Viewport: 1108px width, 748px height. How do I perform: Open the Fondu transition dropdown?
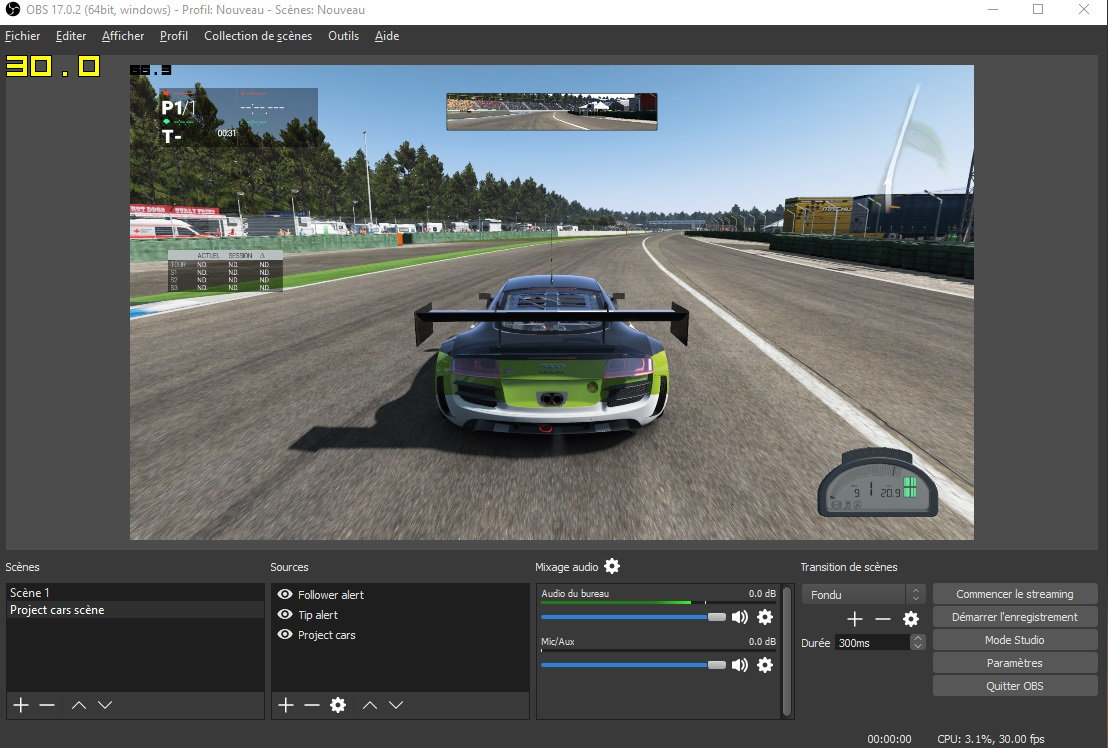pos(863,595)
